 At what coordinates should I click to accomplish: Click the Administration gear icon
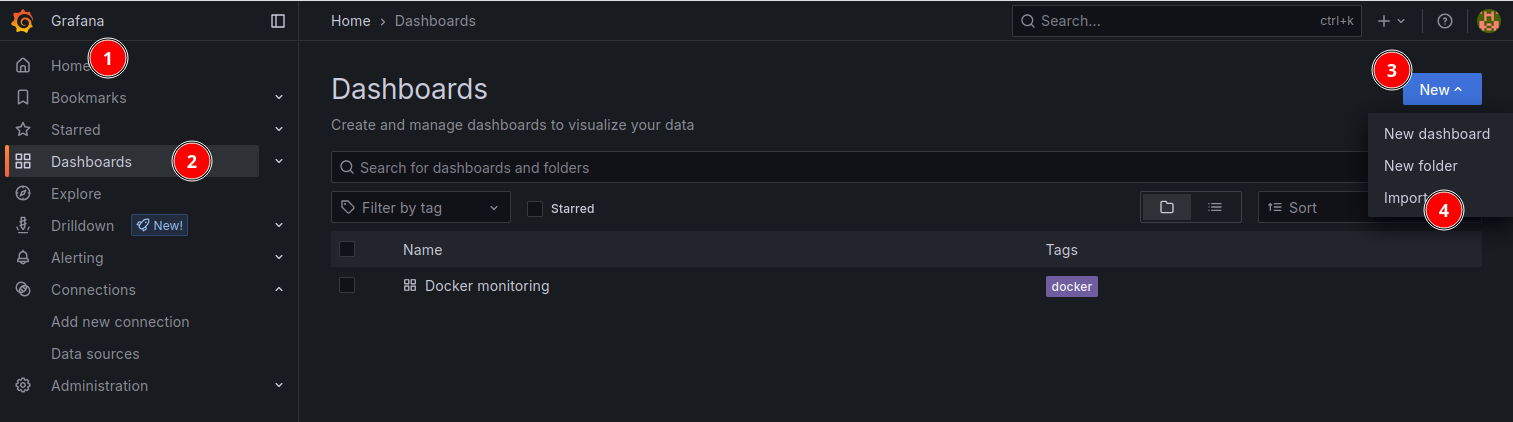point(23,386)
